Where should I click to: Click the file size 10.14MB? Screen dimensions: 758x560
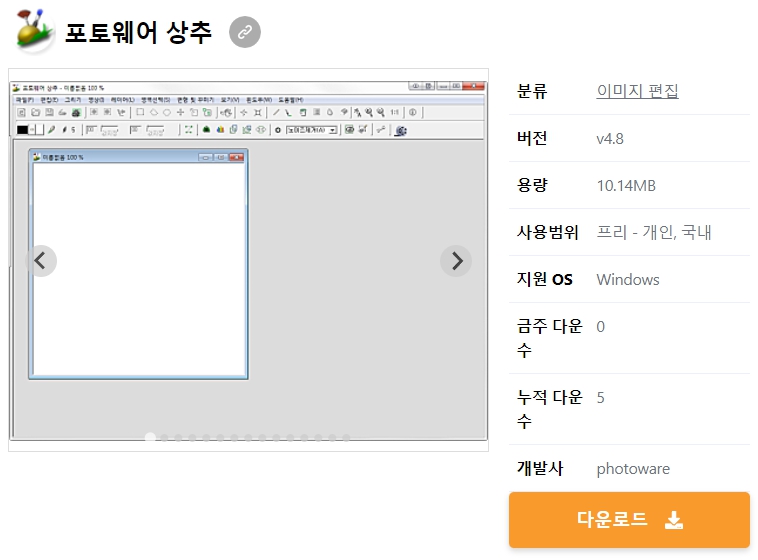(x=626, y=186)
